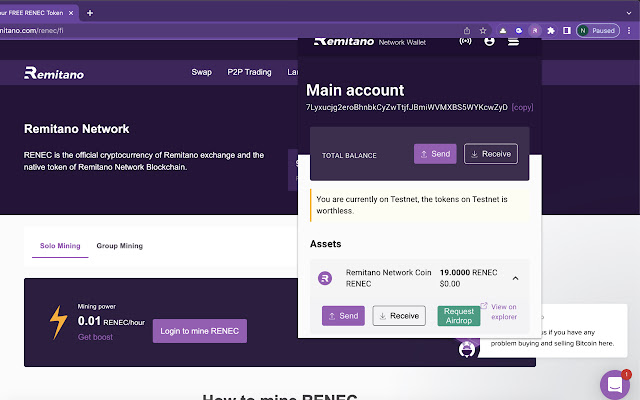The height and width of the screenshot is (400, 640).
Task: Click the cloud extension icon in toolbar
Action: pyautogui.click(x=503, y=31)
